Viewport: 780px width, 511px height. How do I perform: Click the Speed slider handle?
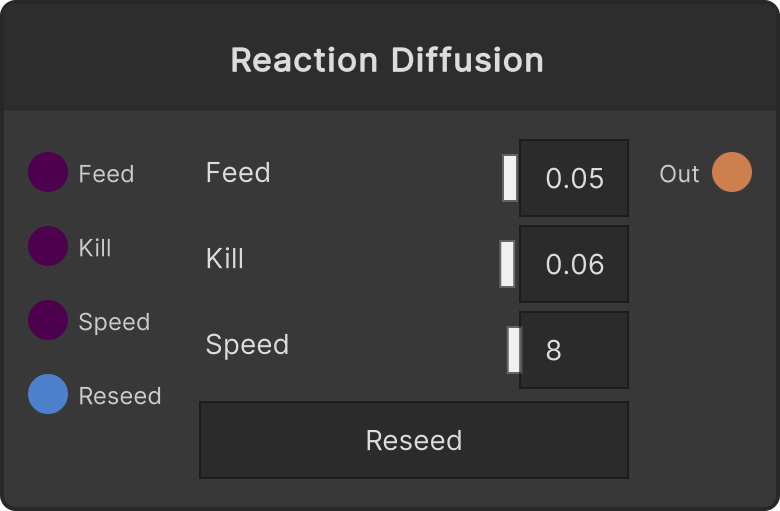coord(514,350)
